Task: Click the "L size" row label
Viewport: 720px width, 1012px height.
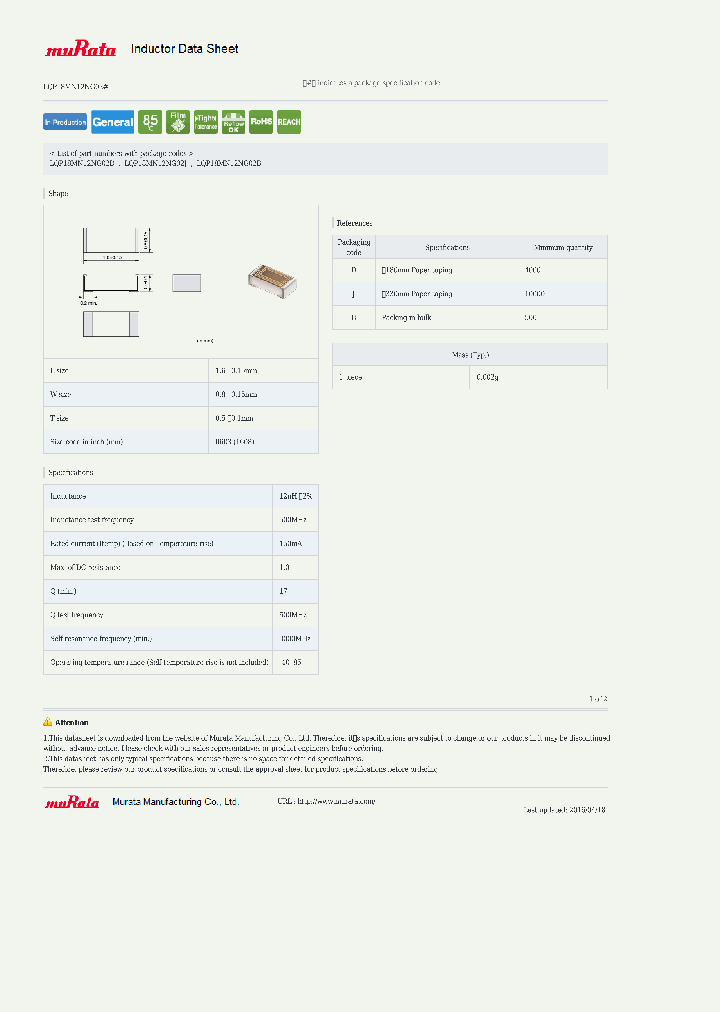Action: [59, 370]
